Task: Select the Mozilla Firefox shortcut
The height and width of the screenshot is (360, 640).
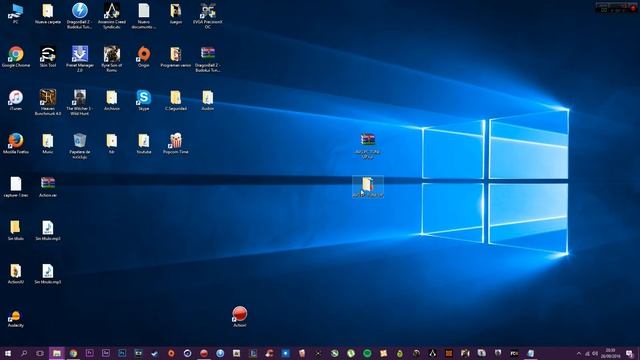Action: click(x=16, y=144)
